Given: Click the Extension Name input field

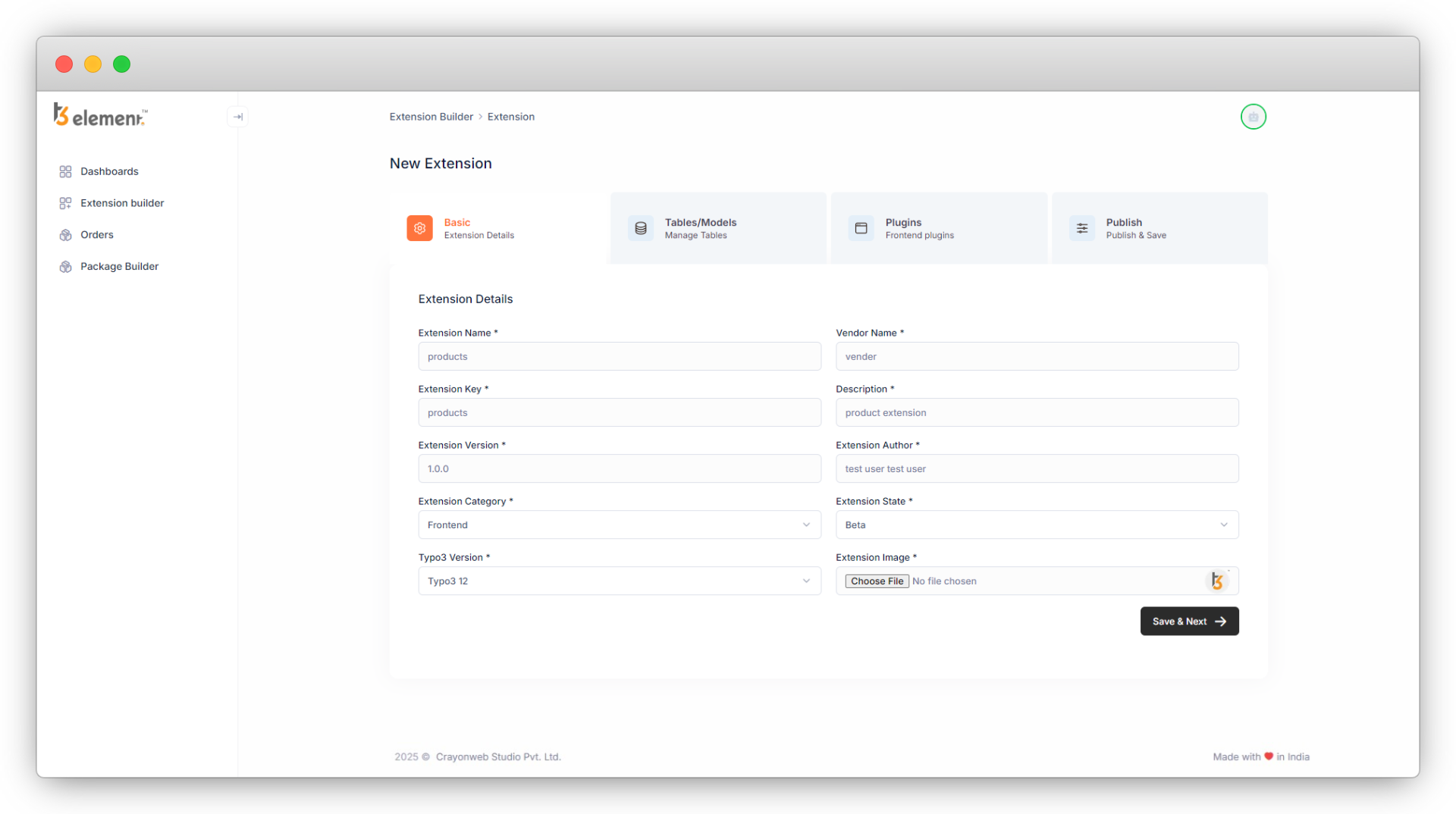Looking at the screenshot, I should click(x=619, y=356).
